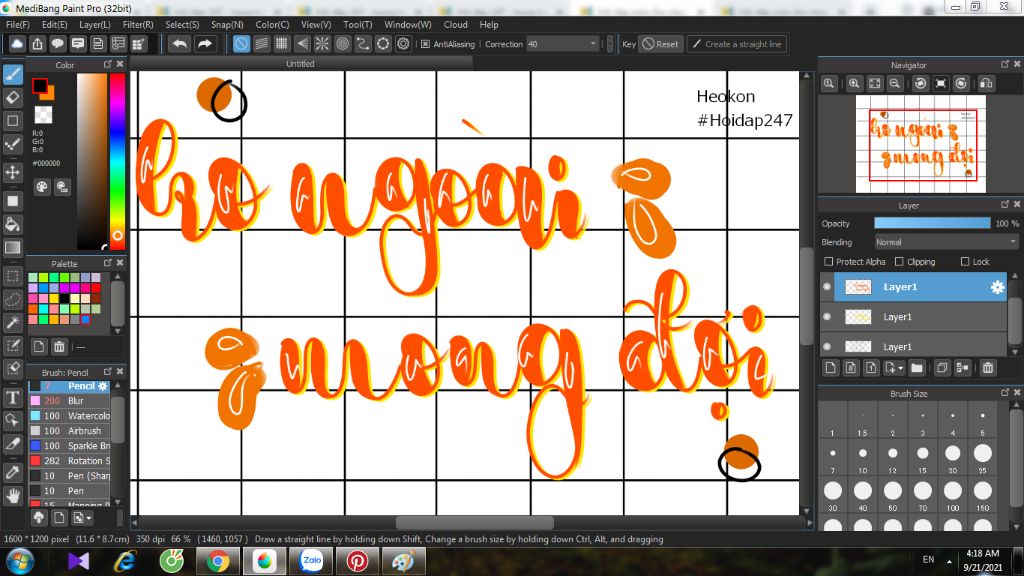Open brush add dropdown at panel bottom

click(x=82, y=518)
